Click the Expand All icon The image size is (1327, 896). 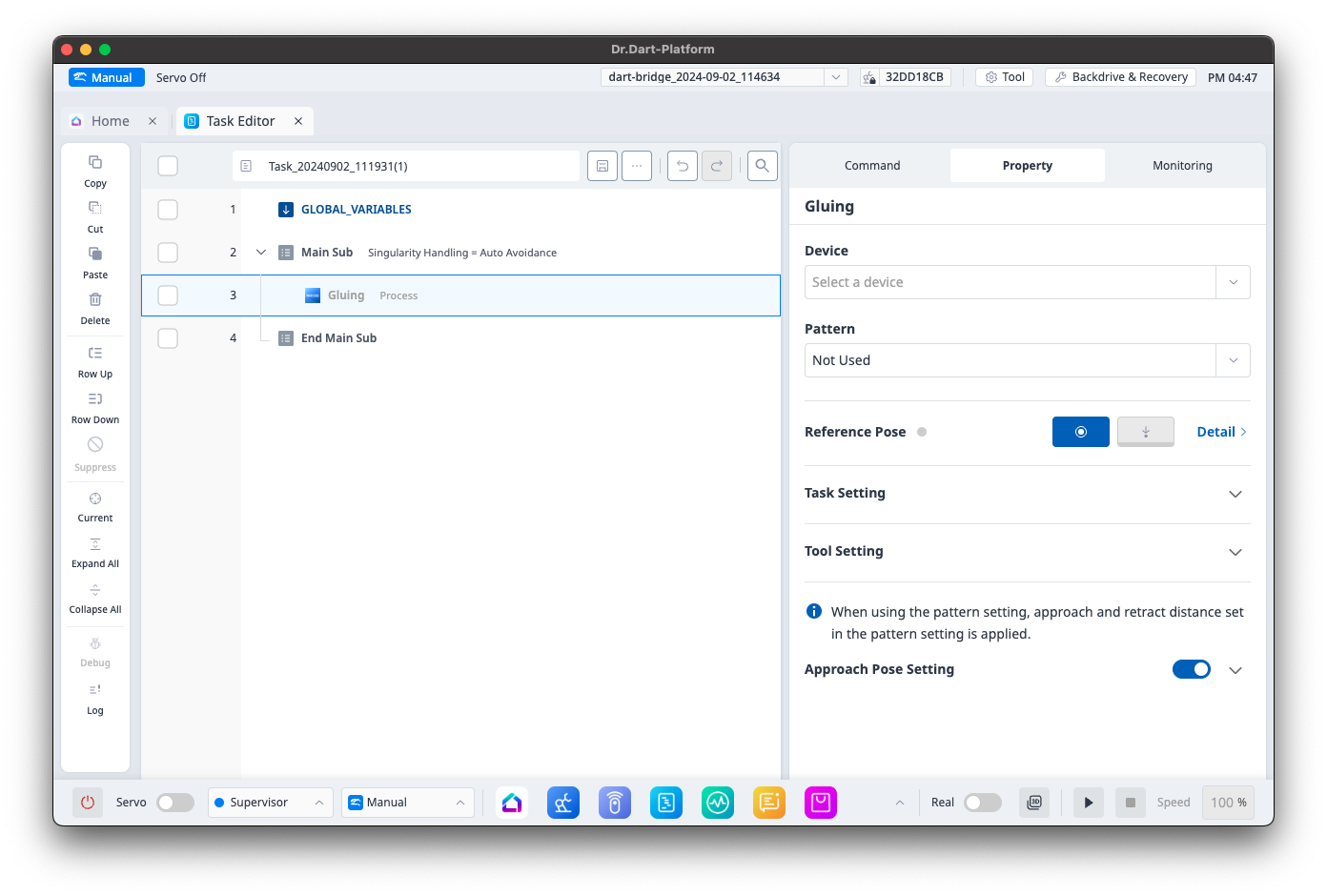tap(95, 544)
